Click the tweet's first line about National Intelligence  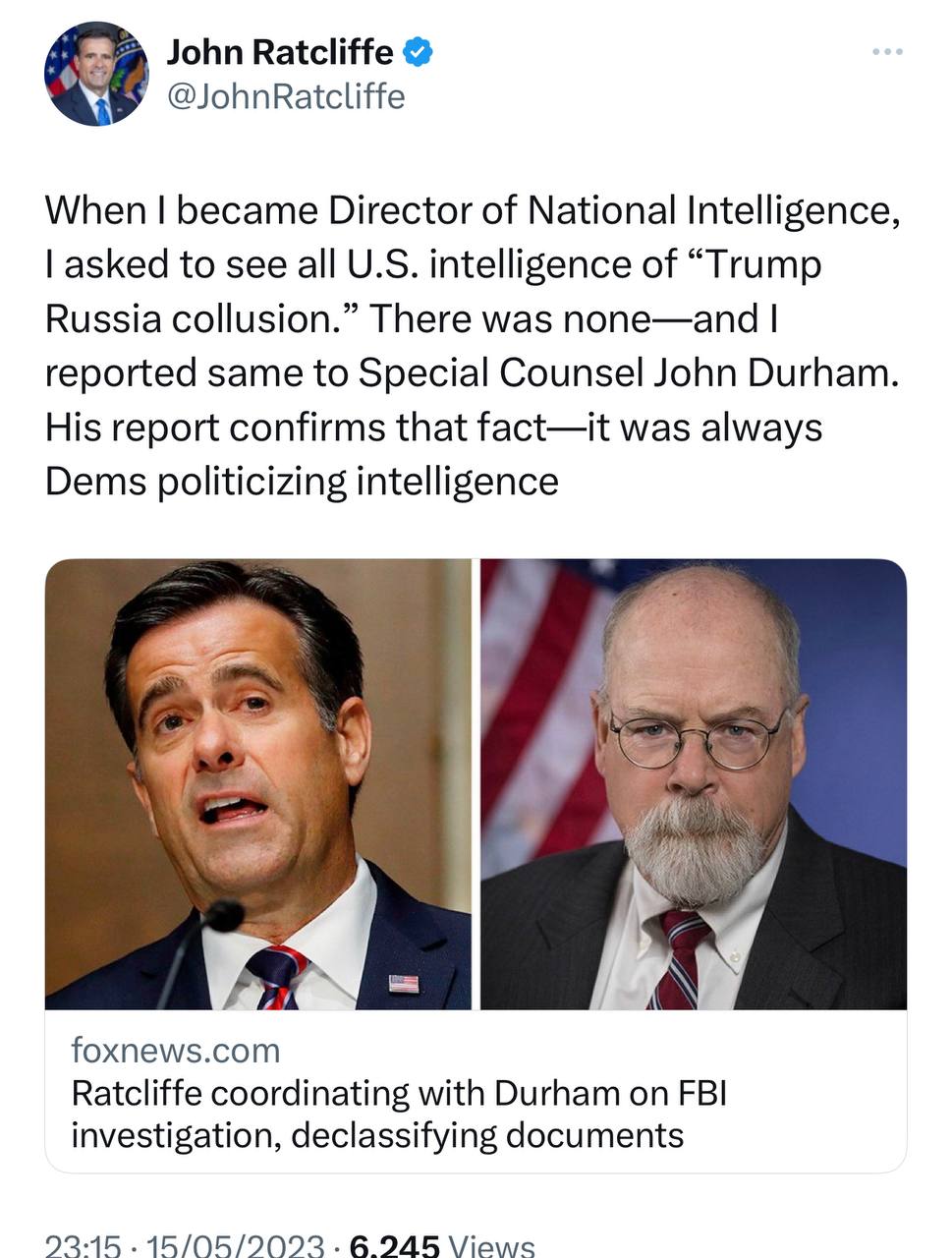[472, 210]
